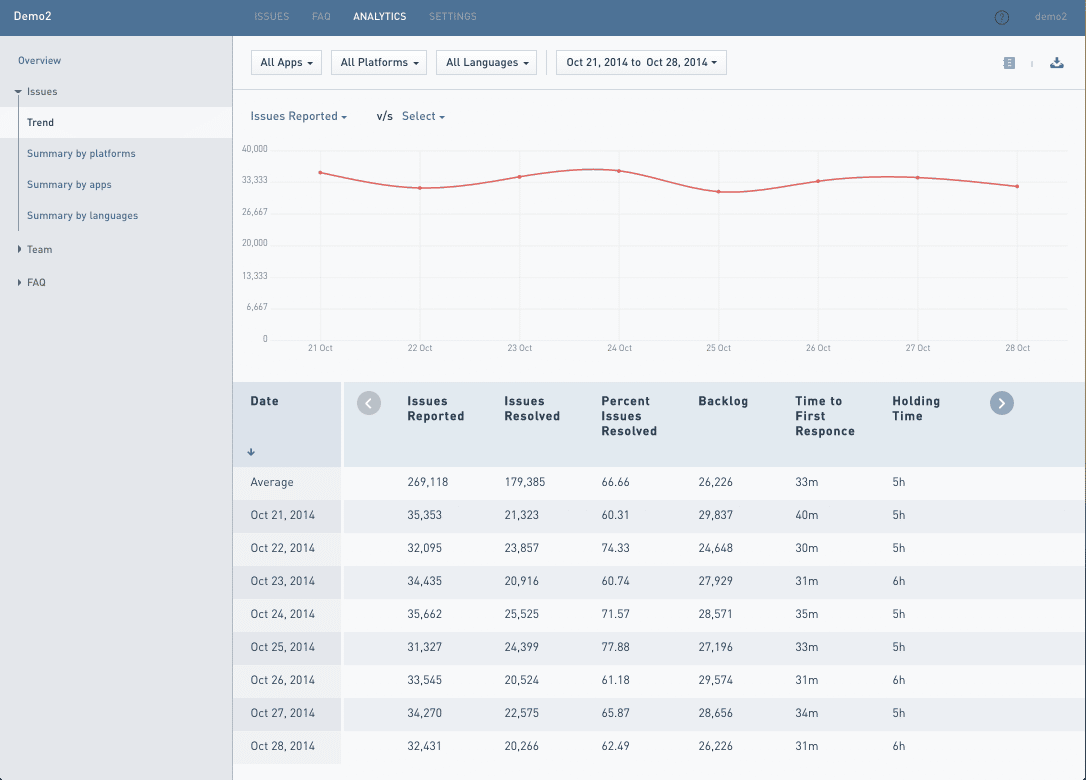Click the left circular arrow in the table header
Screen dimensions: 1086x780
point(368,403)
